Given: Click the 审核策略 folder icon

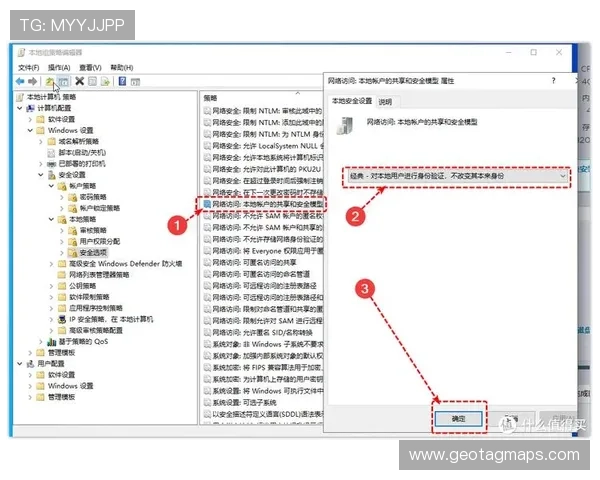Looking at the screenshot, I should [72, 231].
